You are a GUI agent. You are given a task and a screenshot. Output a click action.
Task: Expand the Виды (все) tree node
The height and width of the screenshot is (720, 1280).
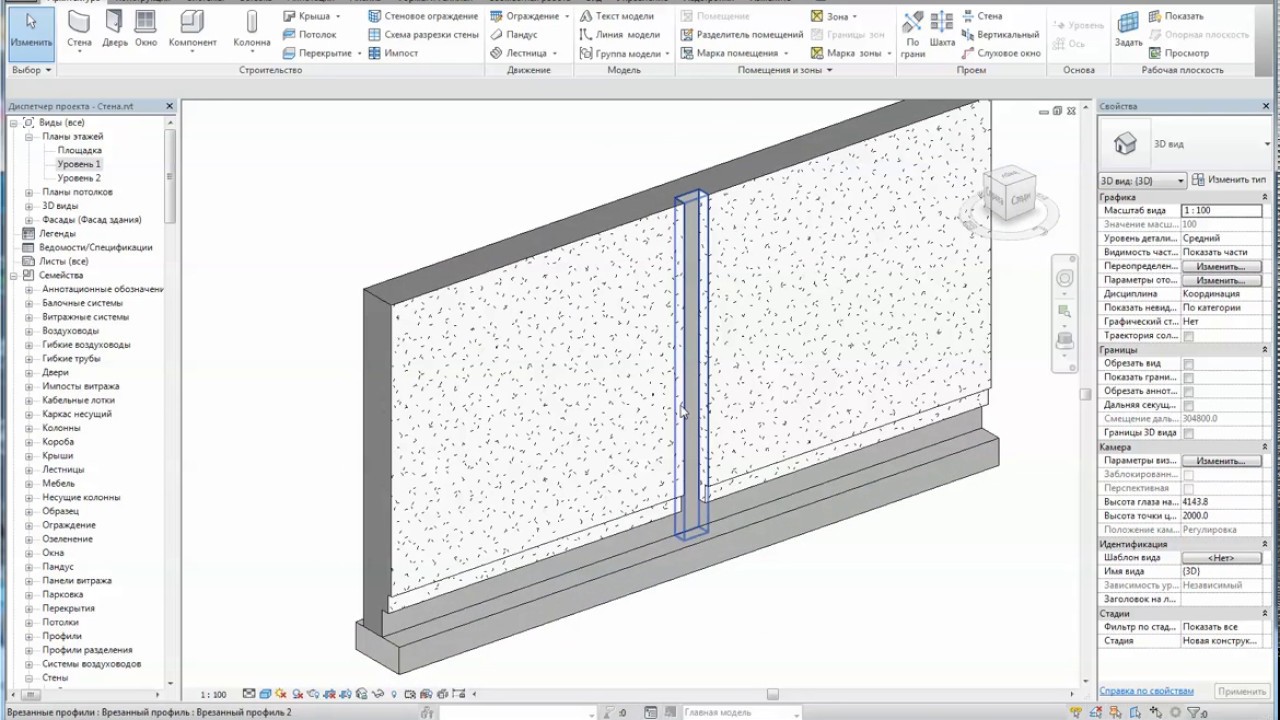[x=14, y=123]
